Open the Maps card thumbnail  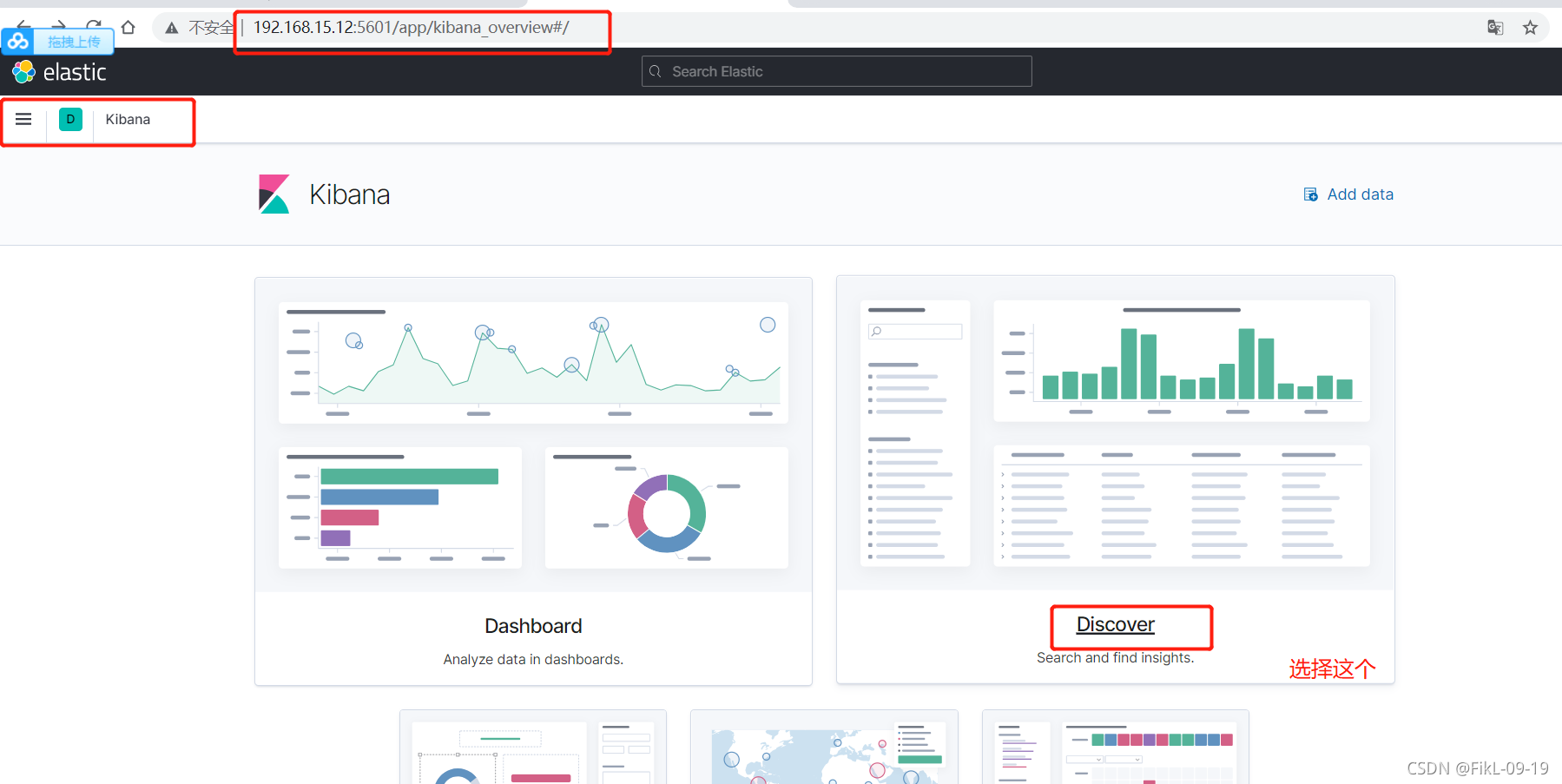824,748
